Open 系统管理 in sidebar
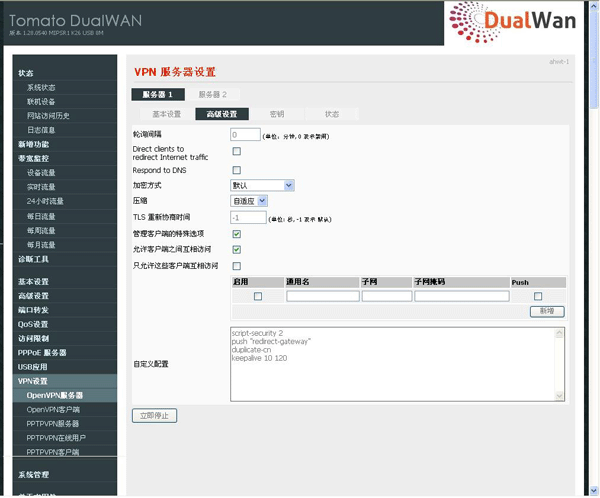 pyautogui.click(x=34, y=475)
